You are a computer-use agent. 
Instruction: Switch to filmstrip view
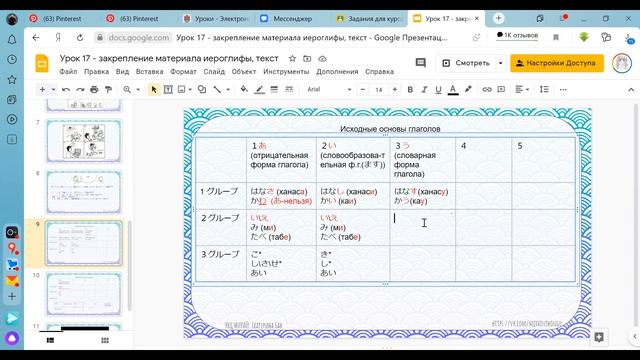[x=50, y=340]
